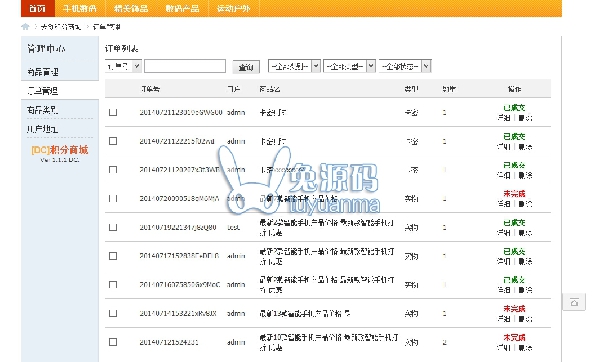Open details for order 2014072112221
600x362 pixels.
click(x=504, y=147)
